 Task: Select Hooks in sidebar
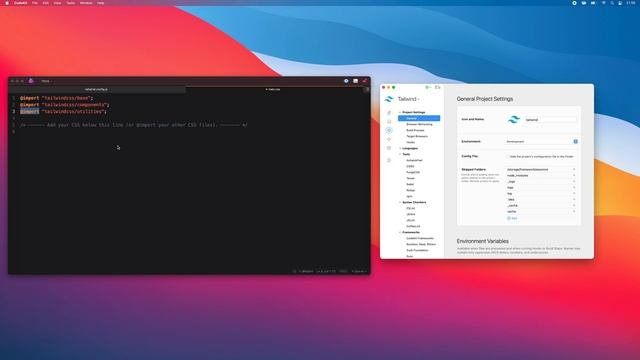coord(411,142)
